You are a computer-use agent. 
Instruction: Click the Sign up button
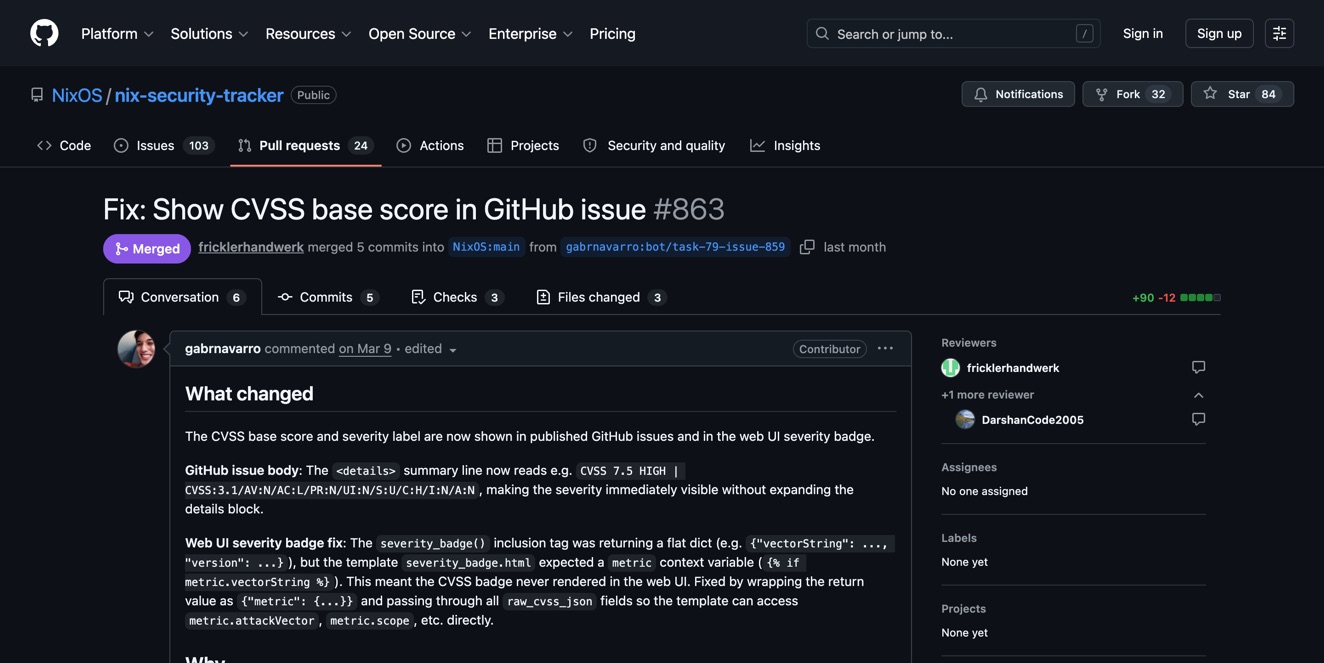point(1218,34)
